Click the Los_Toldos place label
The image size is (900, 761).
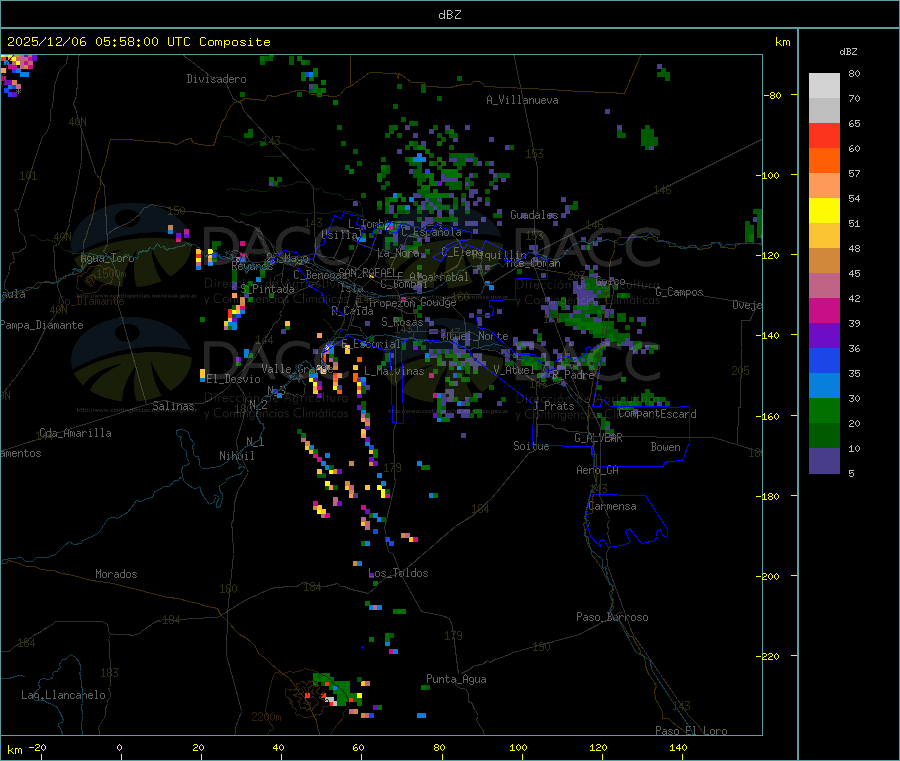pyautogui.click(x=398, y=573)
